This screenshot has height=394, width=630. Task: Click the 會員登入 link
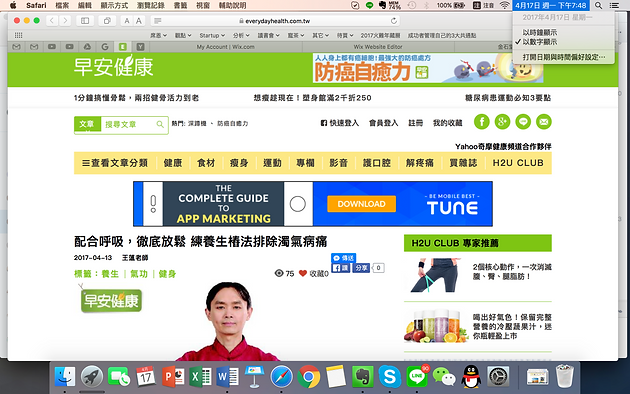(x=383, y=123)
